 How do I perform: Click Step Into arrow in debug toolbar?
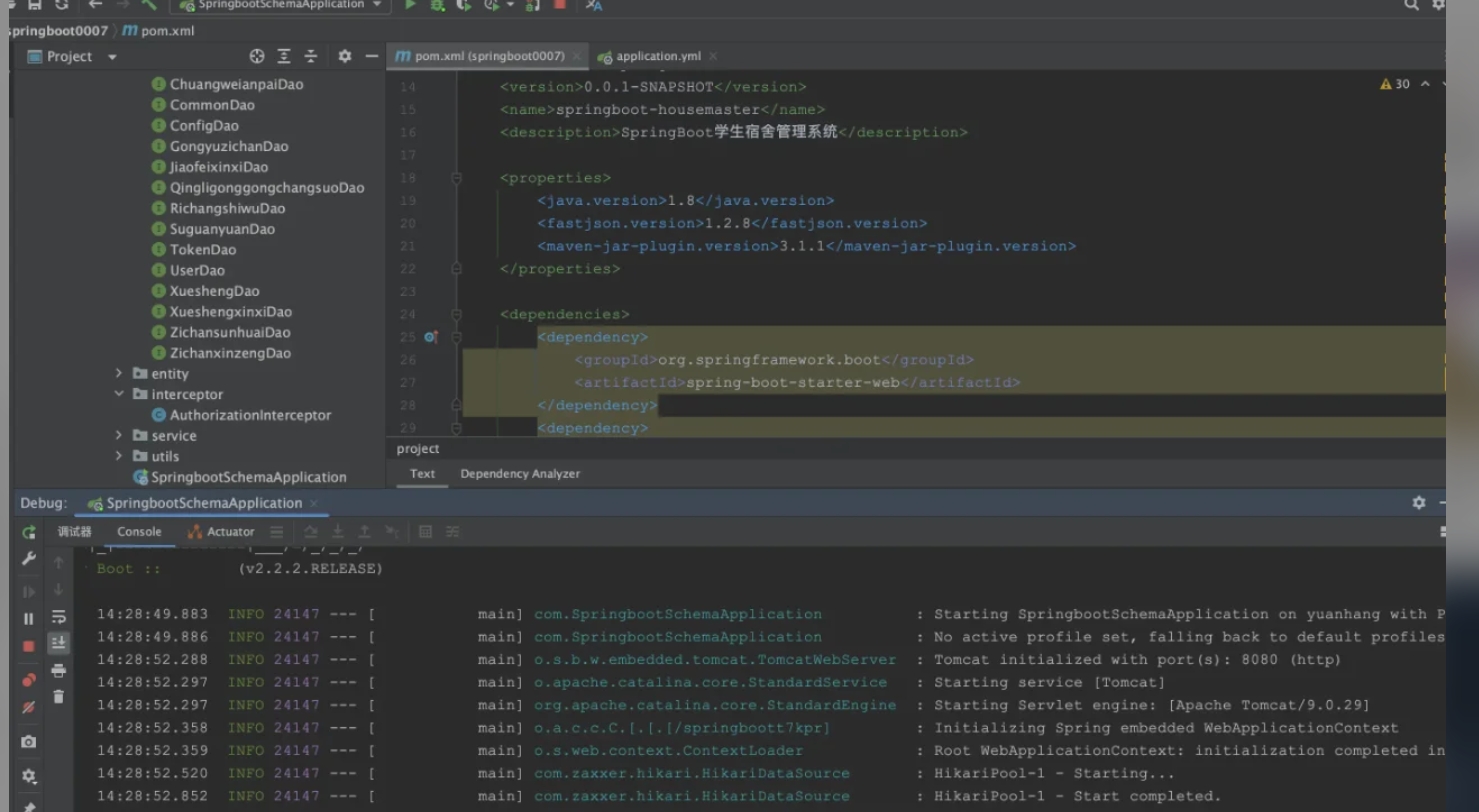(338, 532)
